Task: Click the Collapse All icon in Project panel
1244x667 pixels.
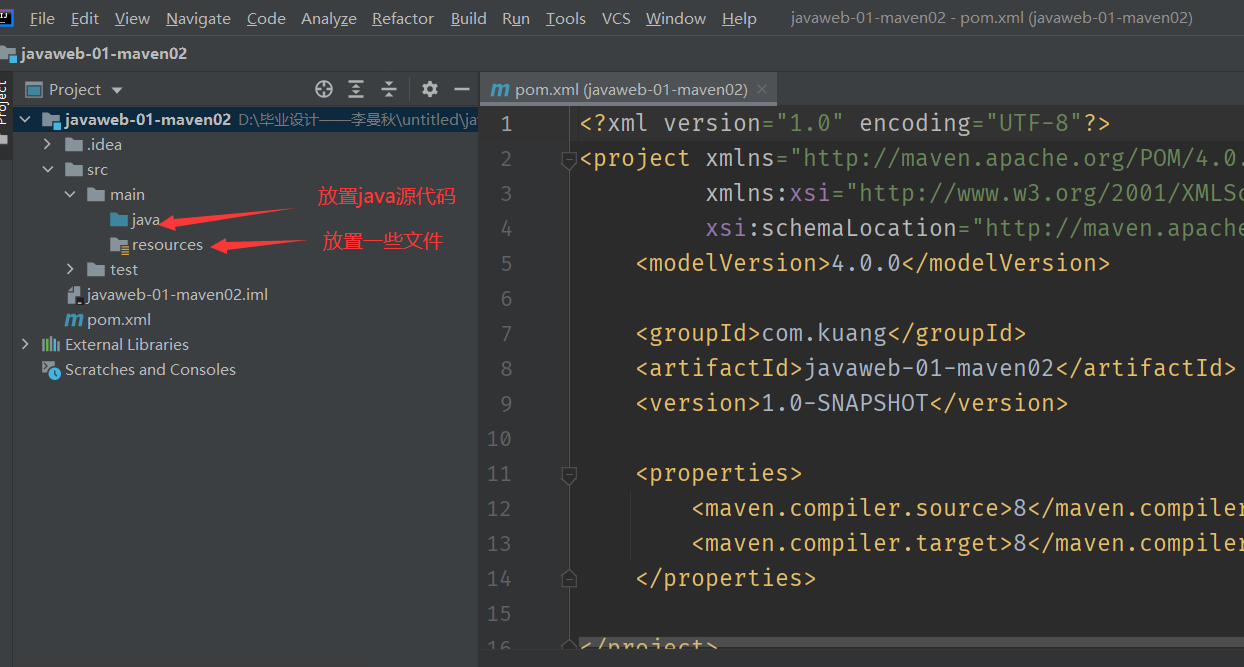Action: pyautogui.click(x=389, y=89)
